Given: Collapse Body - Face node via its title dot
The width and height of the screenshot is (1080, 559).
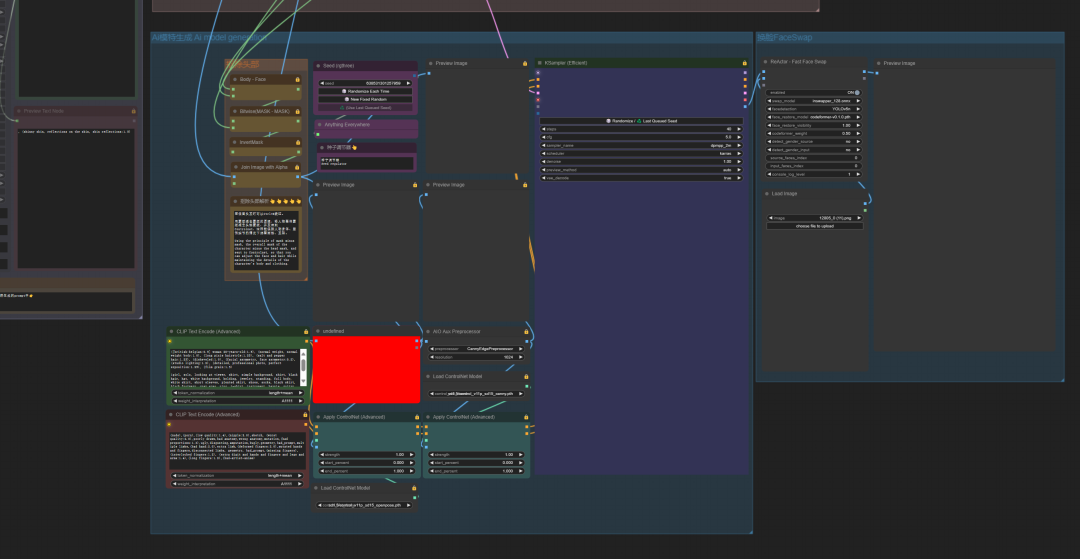Looking at the screenshot, I should tap(235, 79).
